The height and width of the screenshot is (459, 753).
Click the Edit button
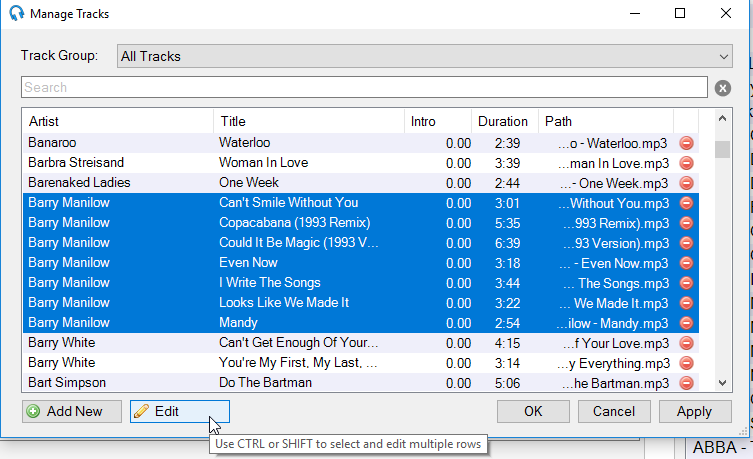pos(180,411)
